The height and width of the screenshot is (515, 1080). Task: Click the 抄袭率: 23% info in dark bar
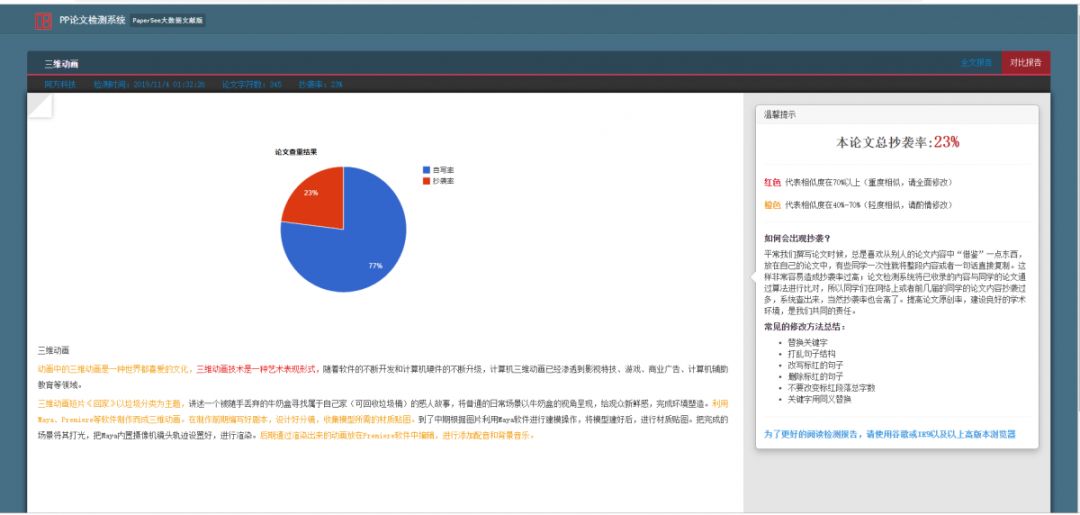[320, 85]
